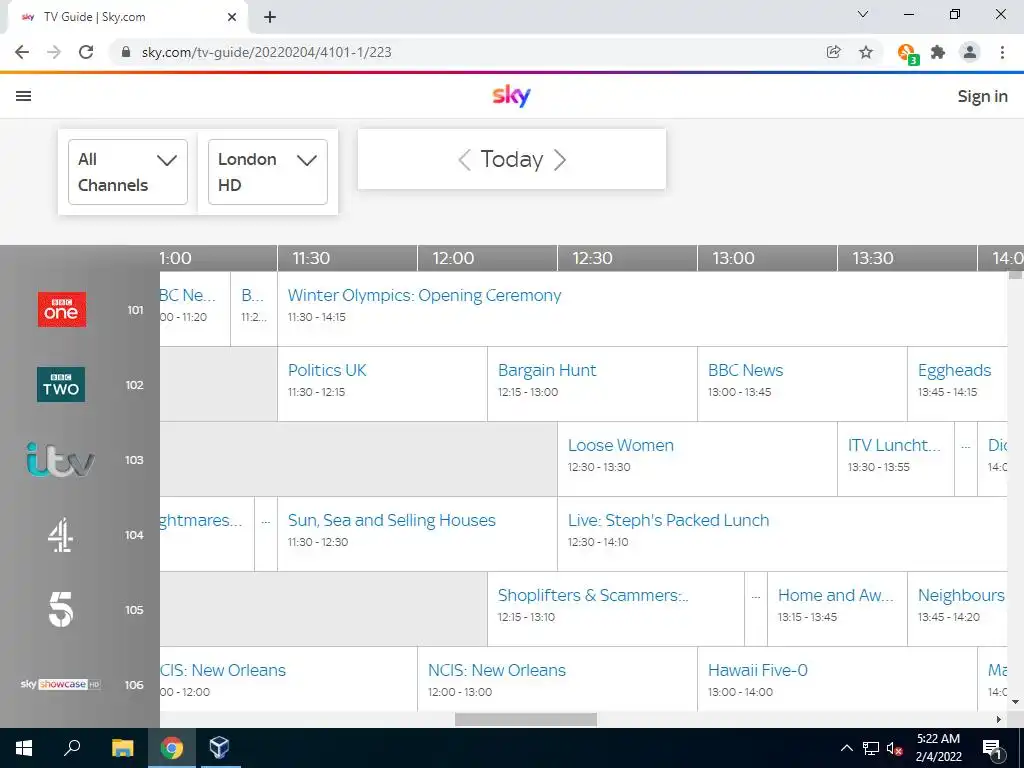Open the Neighbours programme
This screenshot has width=1024, height=768.
957,609
